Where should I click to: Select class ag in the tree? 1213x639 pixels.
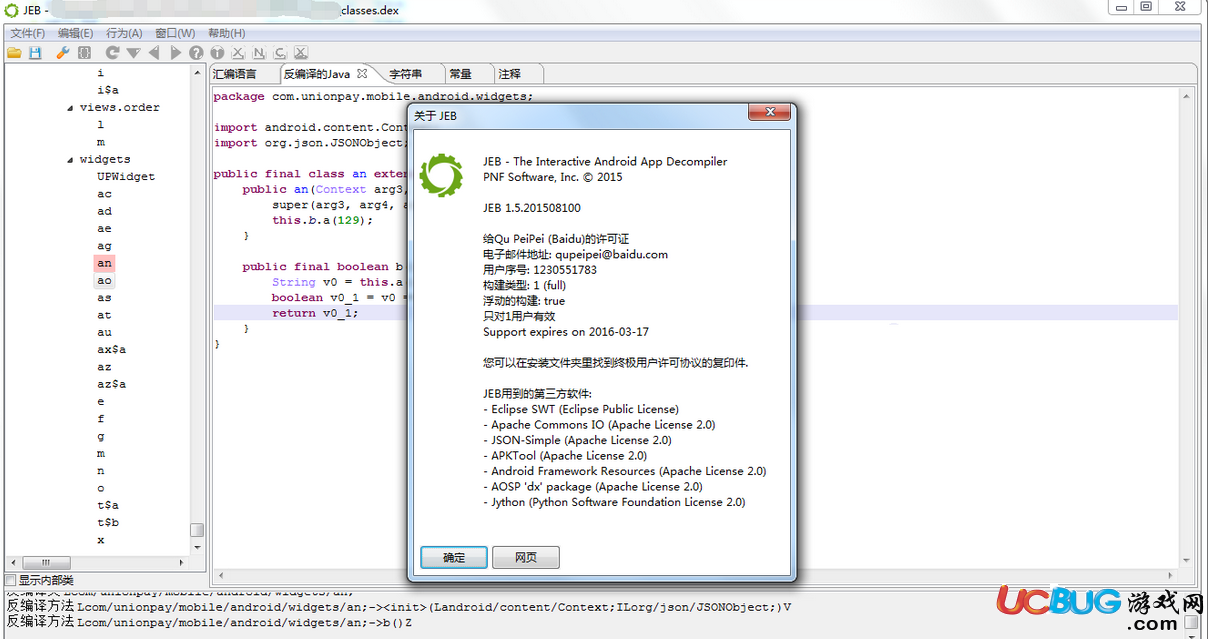tap(105, 246)
